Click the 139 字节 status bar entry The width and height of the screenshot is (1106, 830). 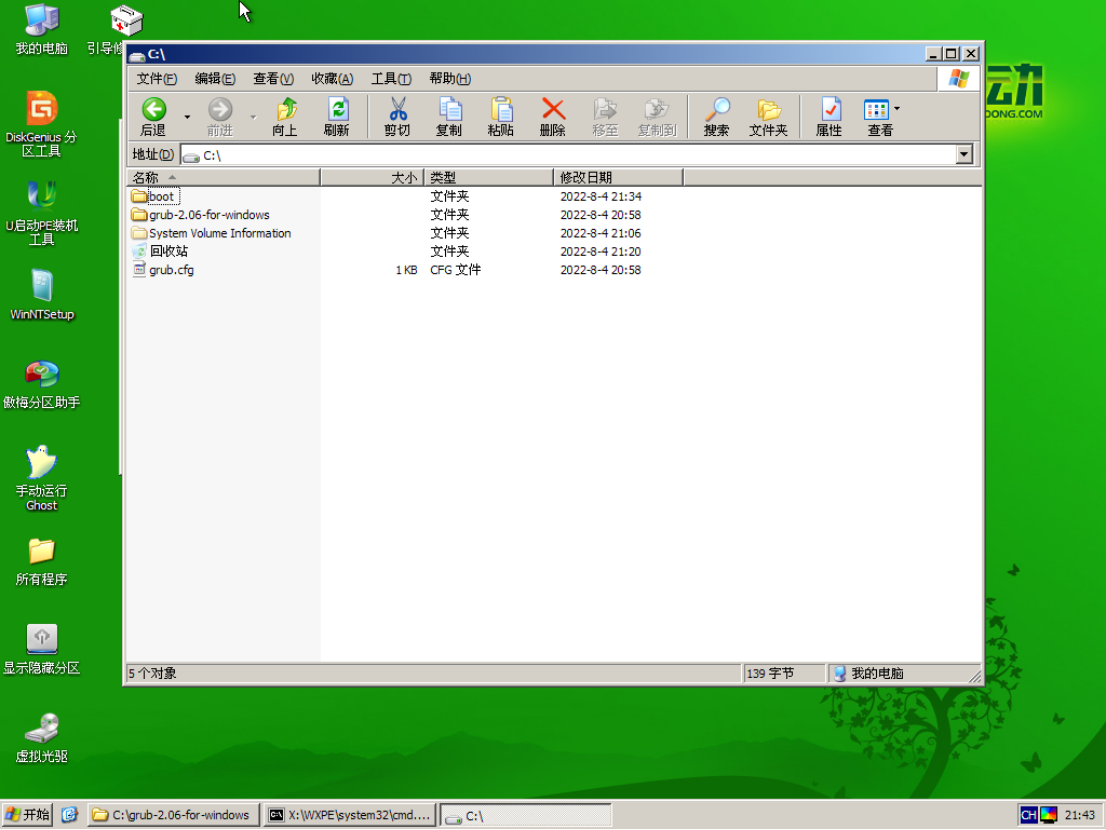coord(784,673)
